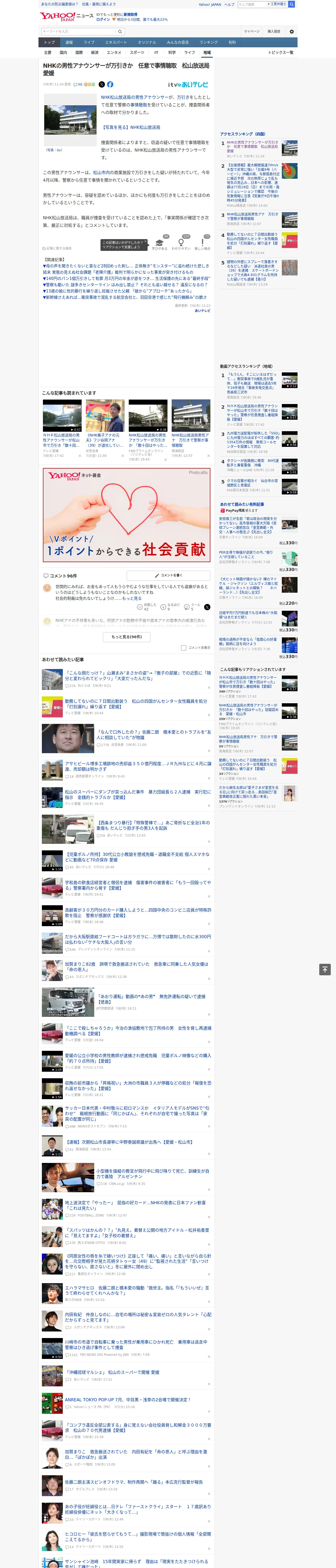Viewport: 336px width, 1568px height.
Task: Click the あいテレビ provider logo
Action: [188, 85]
